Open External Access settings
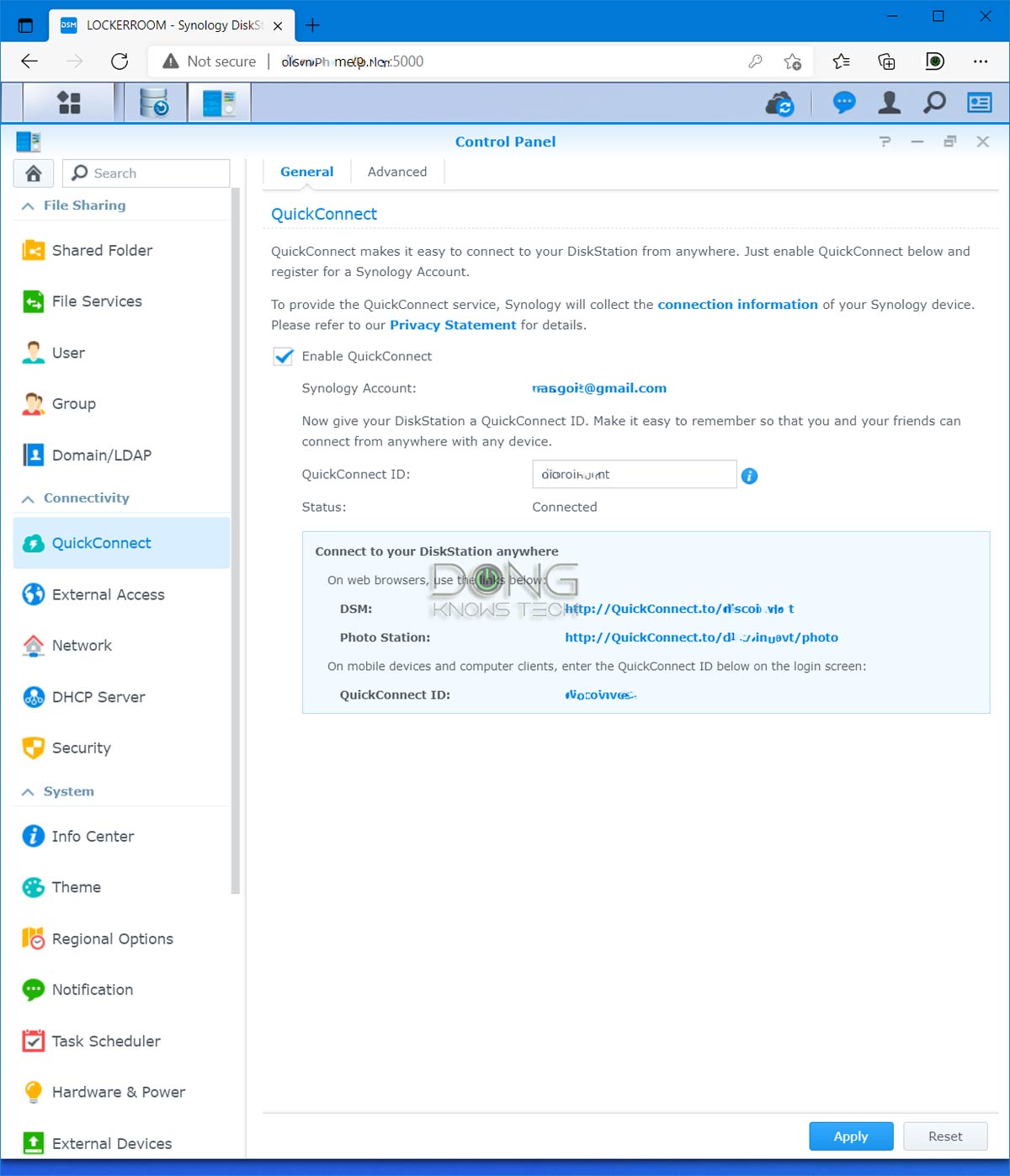Screen dimensions: 1010x1176 pos(121,594)
